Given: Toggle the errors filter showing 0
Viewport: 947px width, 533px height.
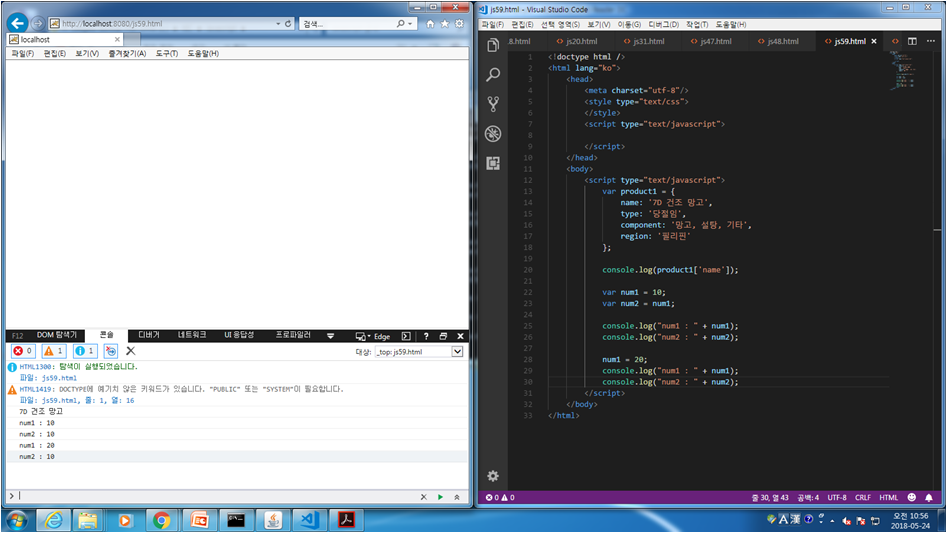Looking at the screenshot, I should point(23,351).
